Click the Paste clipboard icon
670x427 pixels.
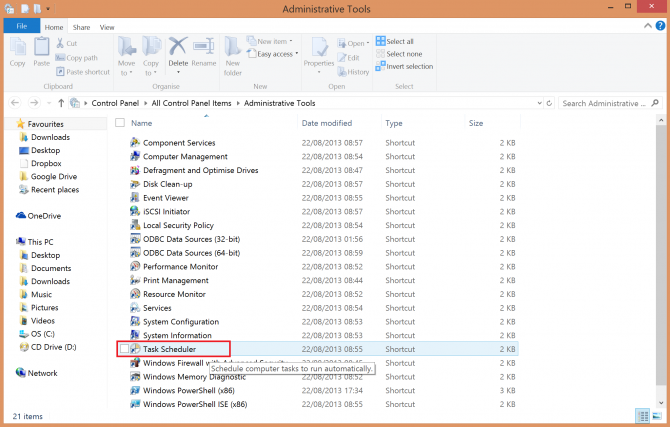coord(41,47)
